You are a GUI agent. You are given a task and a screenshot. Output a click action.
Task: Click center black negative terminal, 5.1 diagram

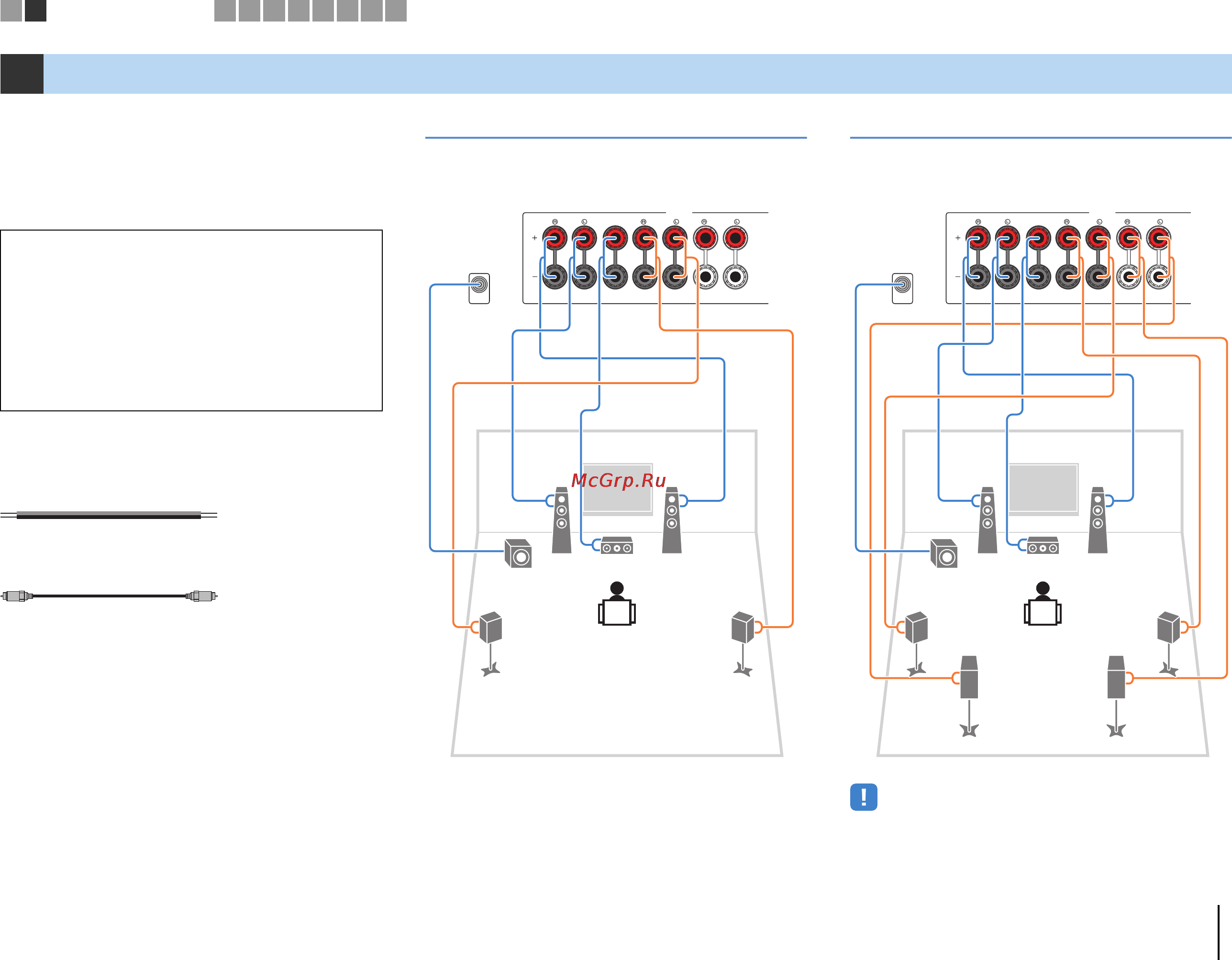coord(615,277)
